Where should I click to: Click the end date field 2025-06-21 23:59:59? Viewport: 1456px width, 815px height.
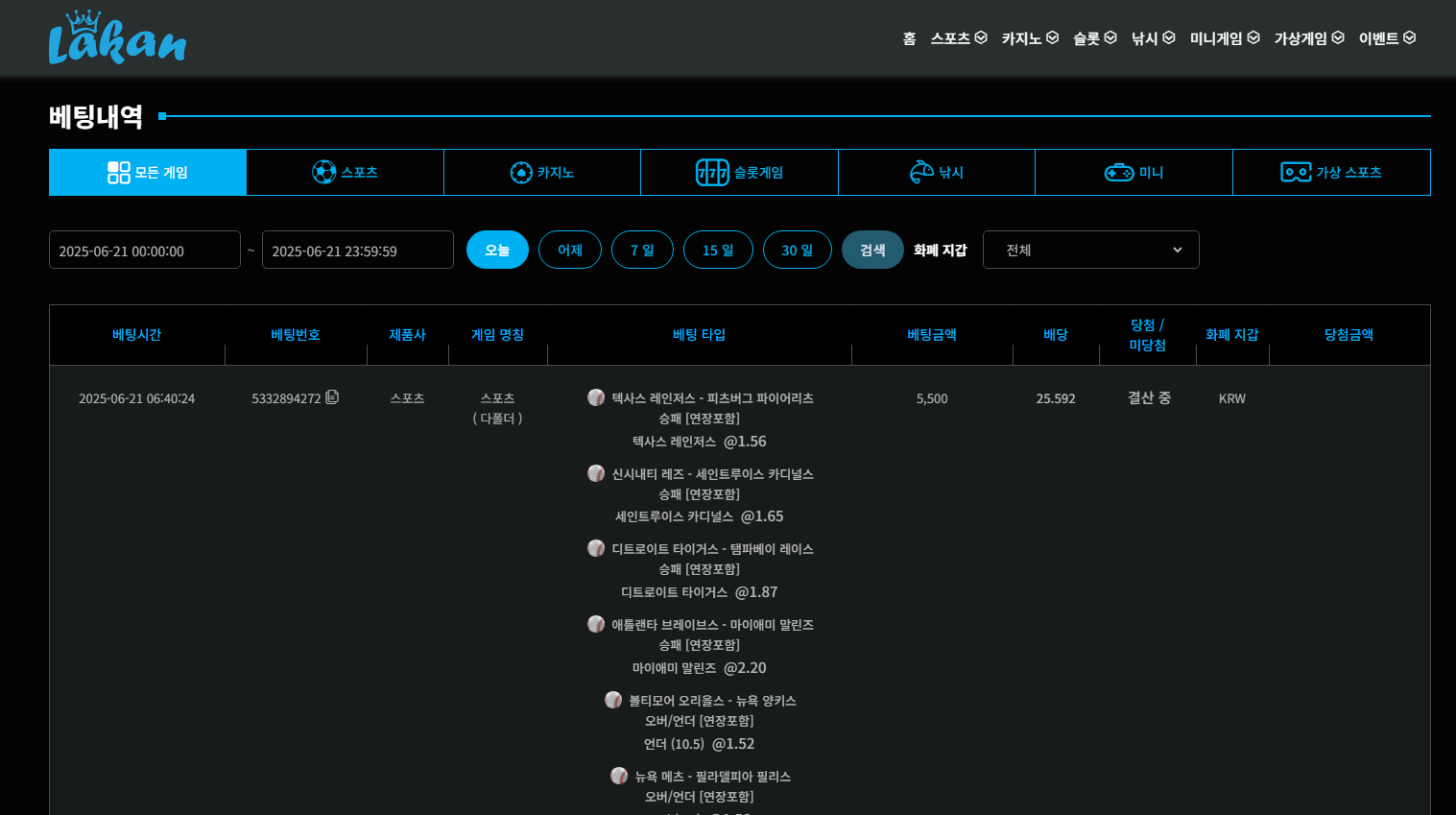coord(357,251)
